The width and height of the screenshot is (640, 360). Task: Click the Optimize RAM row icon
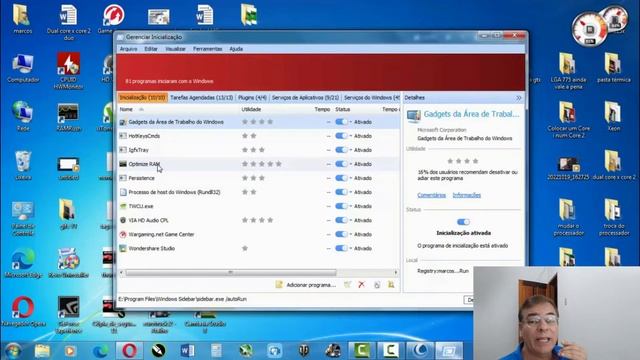tap(123, 164)
